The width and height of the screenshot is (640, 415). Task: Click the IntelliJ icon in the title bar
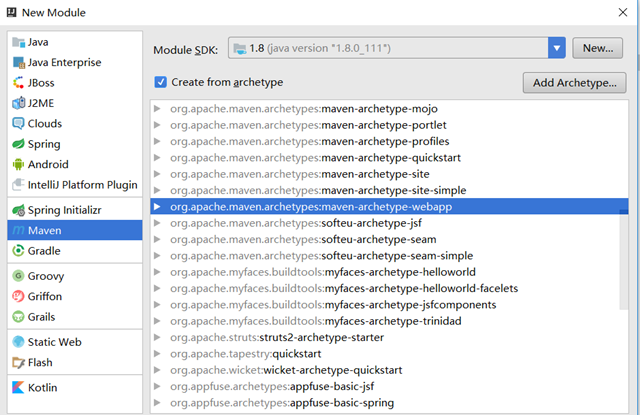coord(11,13)
